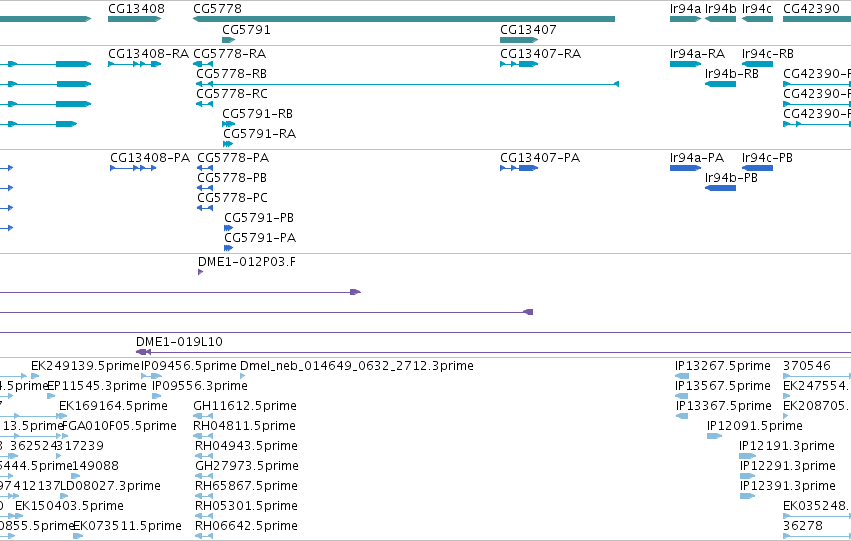Click the long CG5778-RB transcript line
This screenshot has height=541, width=851.
coord(407,84)
